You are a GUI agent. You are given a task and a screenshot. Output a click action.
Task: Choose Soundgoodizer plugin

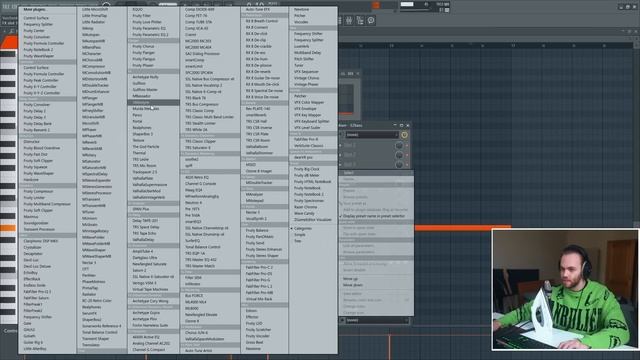(36, 223)
